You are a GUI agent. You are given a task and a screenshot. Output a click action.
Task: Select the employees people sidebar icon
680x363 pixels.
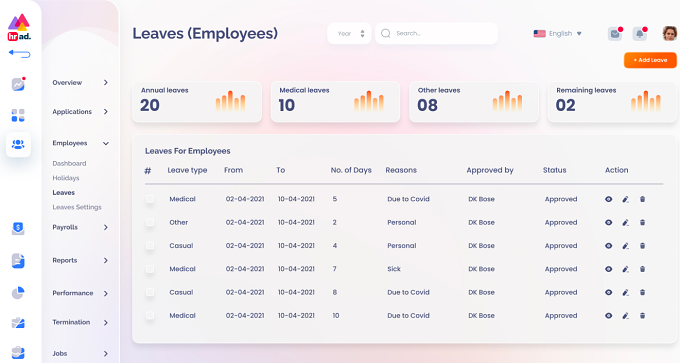tap(18, 144)
